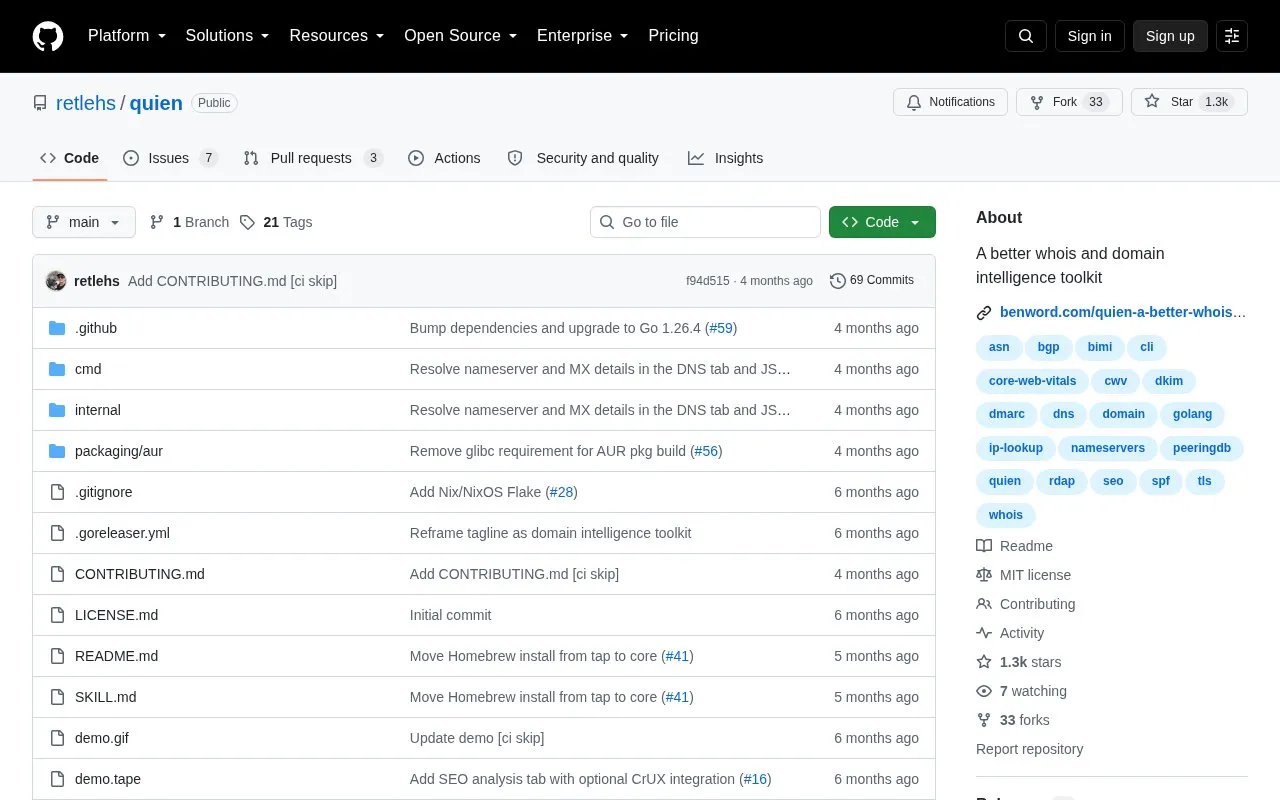Open pull request #59 link
The width and height of the screenshot is (1280, 800).
click(721, 328)
